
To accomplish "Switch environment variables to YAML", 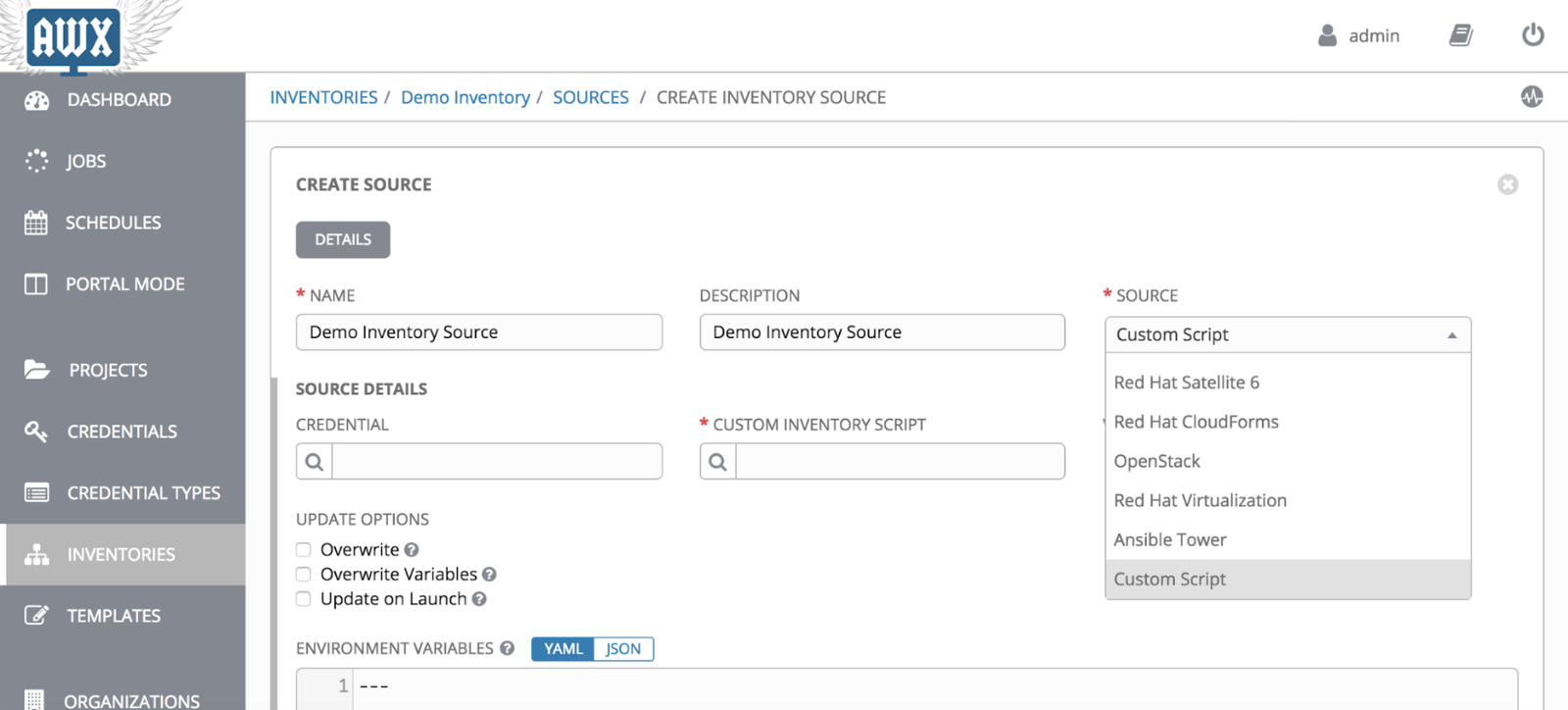I will tap(563, 649).
